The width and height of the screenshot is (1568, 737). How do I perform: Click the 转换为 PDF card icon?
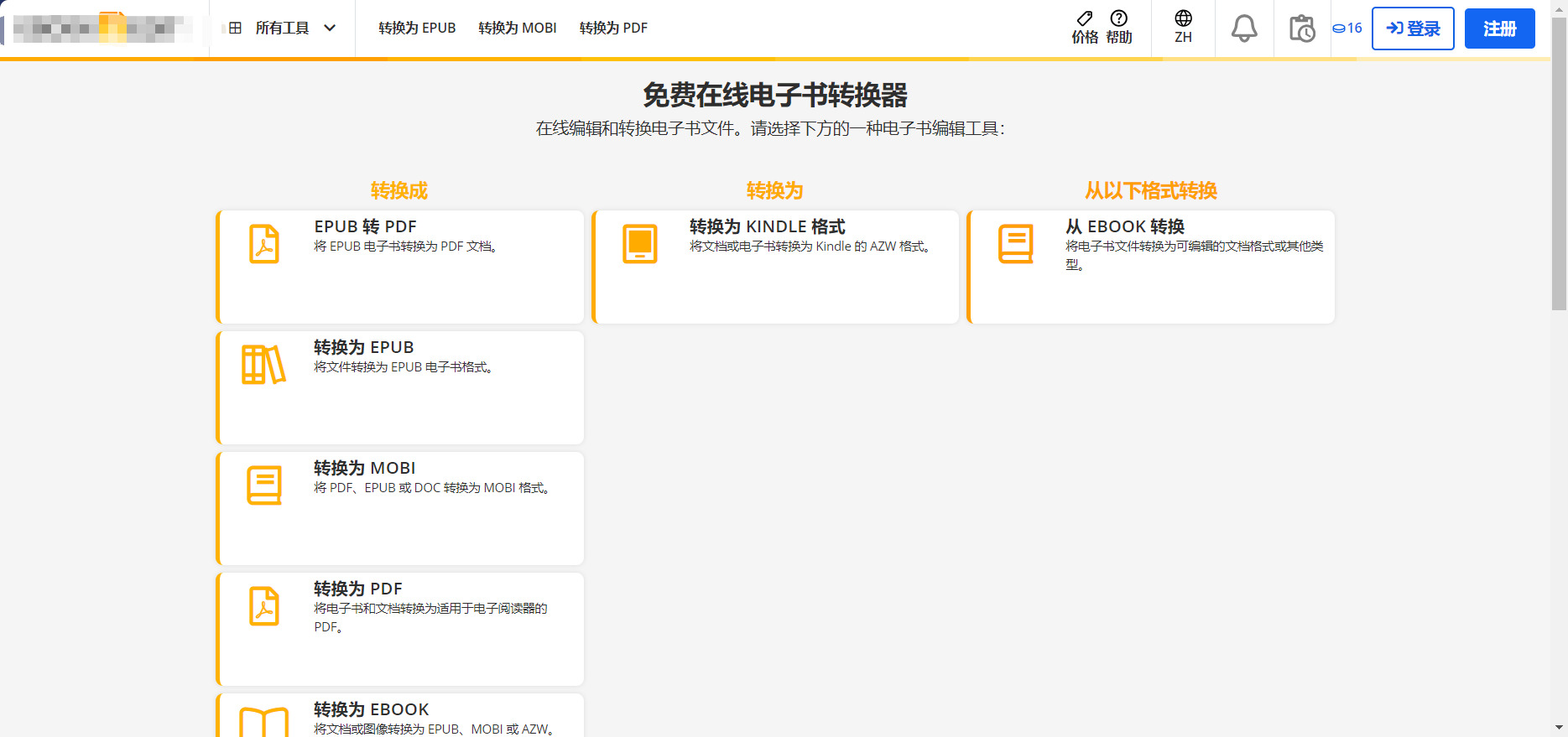[x=264, y=606]
